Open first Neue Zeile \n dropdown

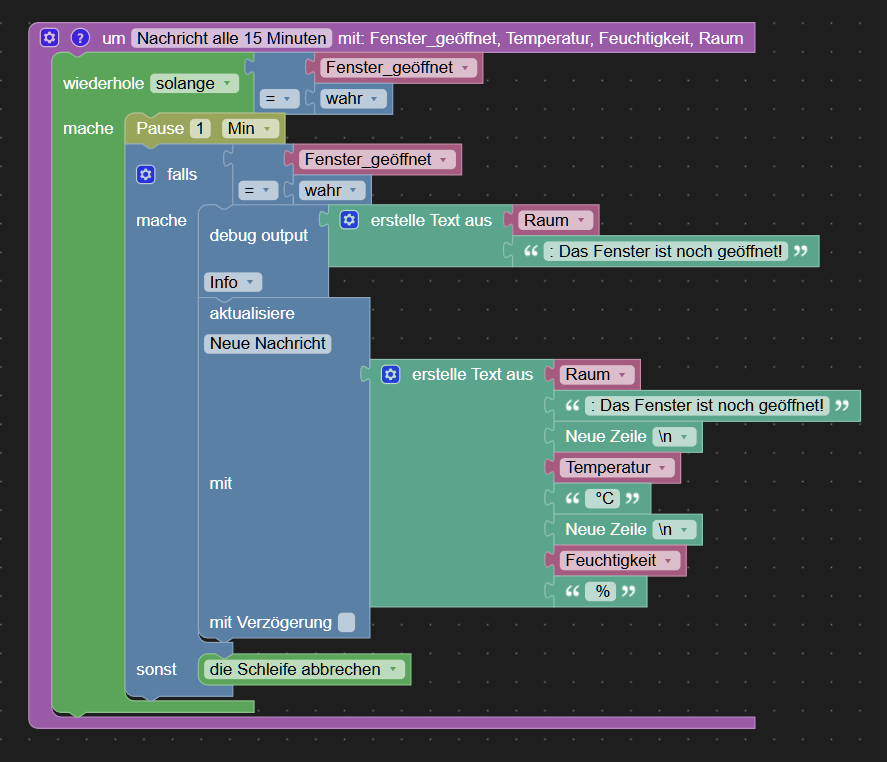(x=674, y=437)
